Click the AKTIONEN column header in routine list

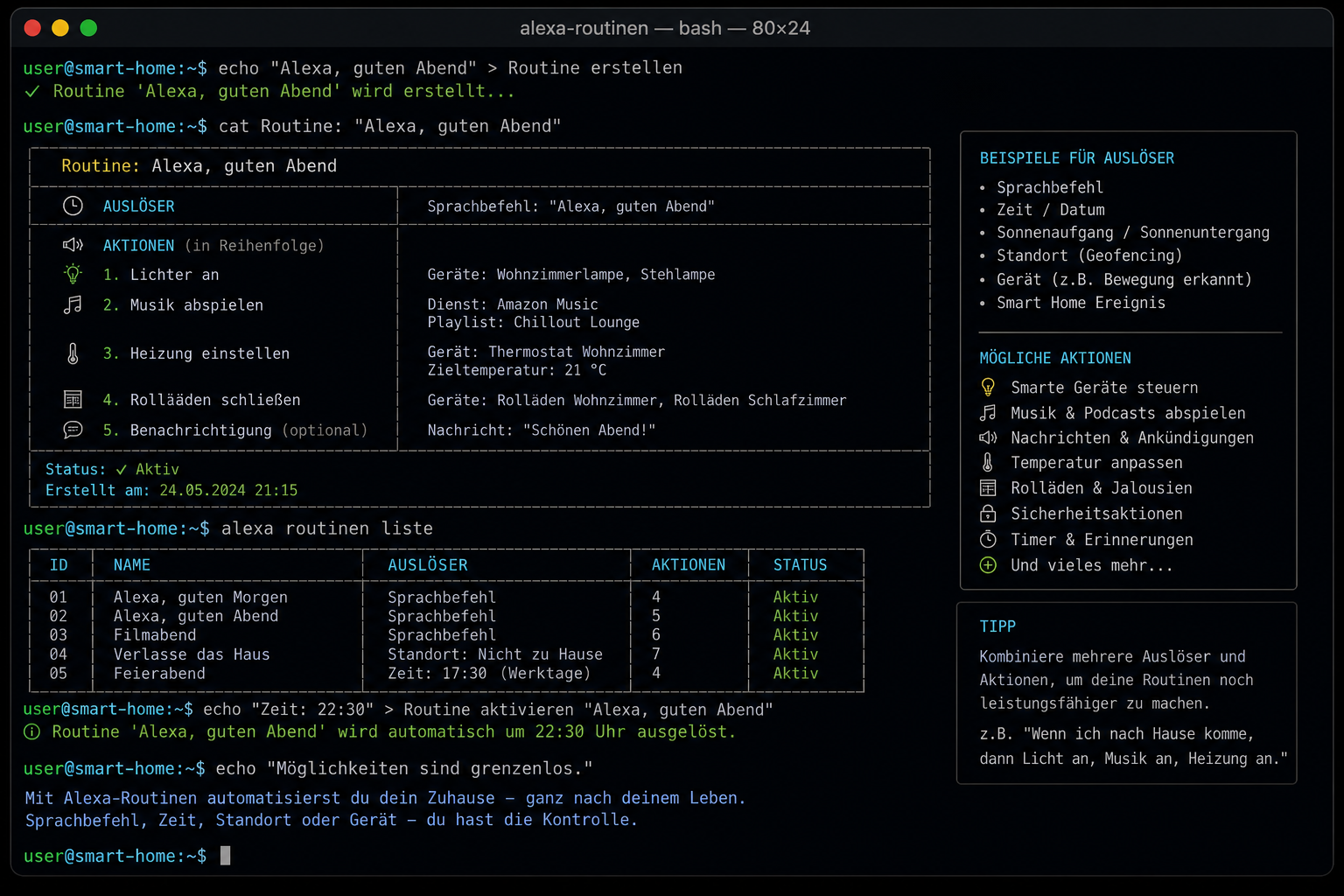(689, 565)
